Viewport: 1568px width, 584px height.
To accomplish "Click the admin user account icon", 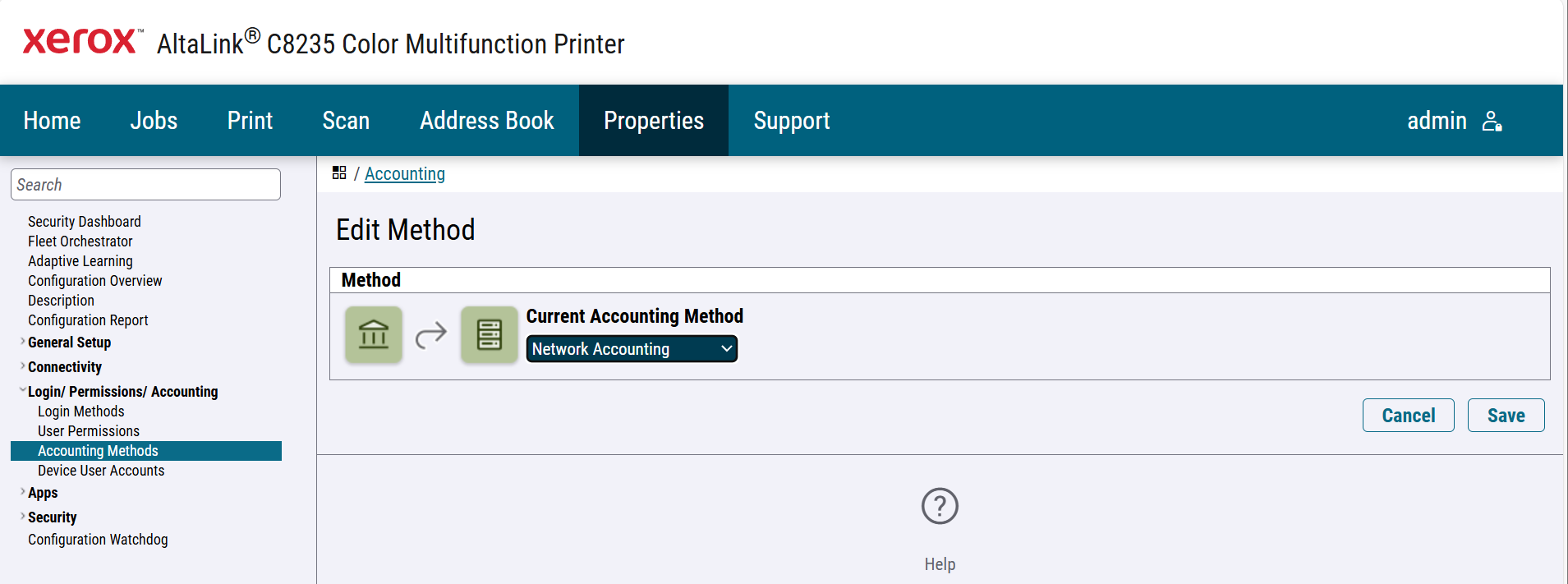I will [x=1492, y=122].
